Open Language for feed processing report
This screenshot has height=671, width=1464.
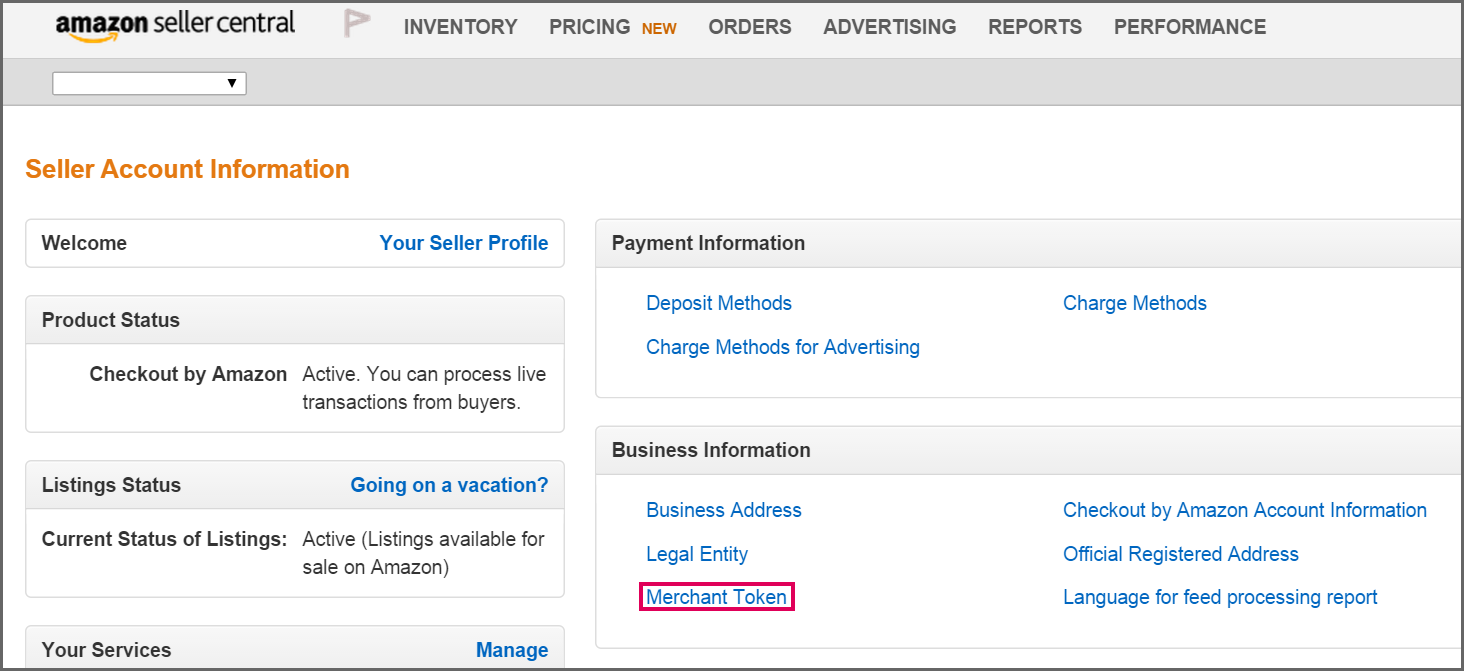(x=1220, y=597)
